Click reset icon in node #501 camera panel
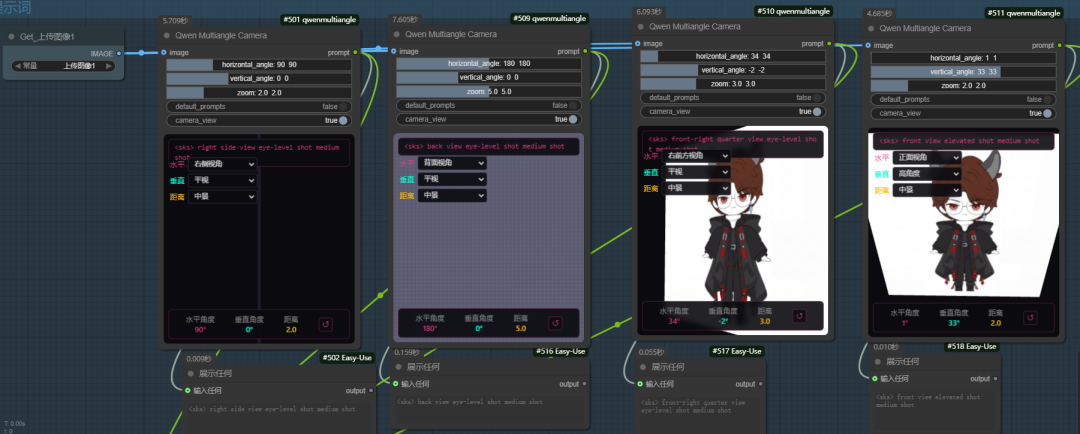 [326, 324]
